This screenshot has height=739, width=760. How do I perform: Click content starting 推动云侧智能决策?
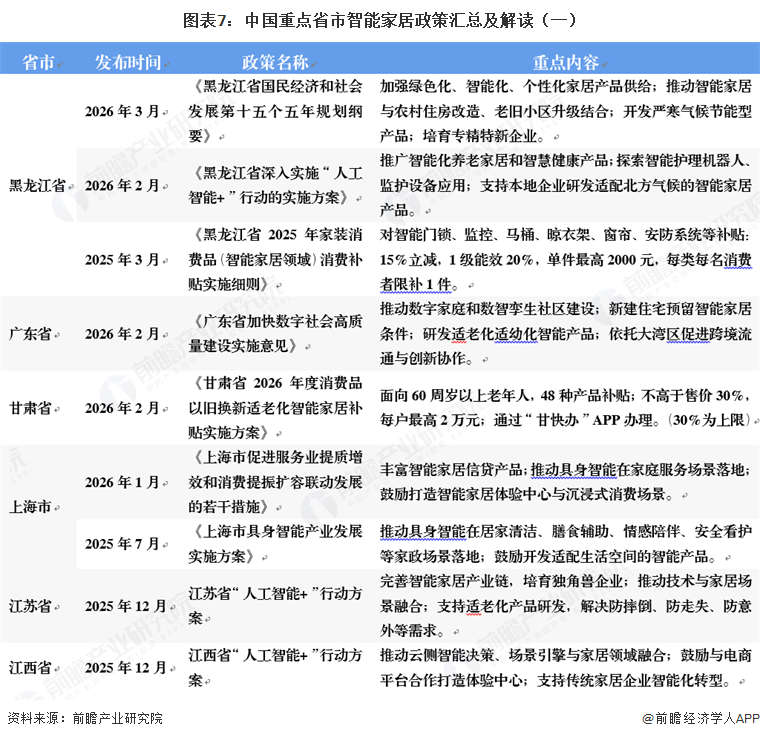(566, 668)
